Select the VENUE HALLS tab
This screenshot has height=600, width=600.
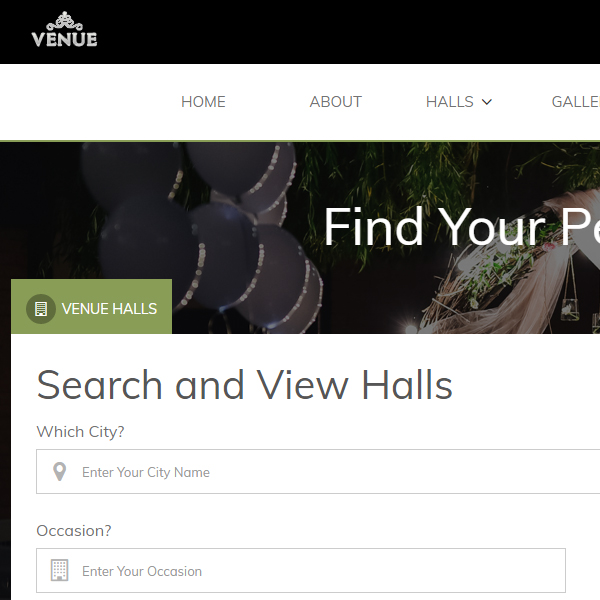(x=91, y=307)
